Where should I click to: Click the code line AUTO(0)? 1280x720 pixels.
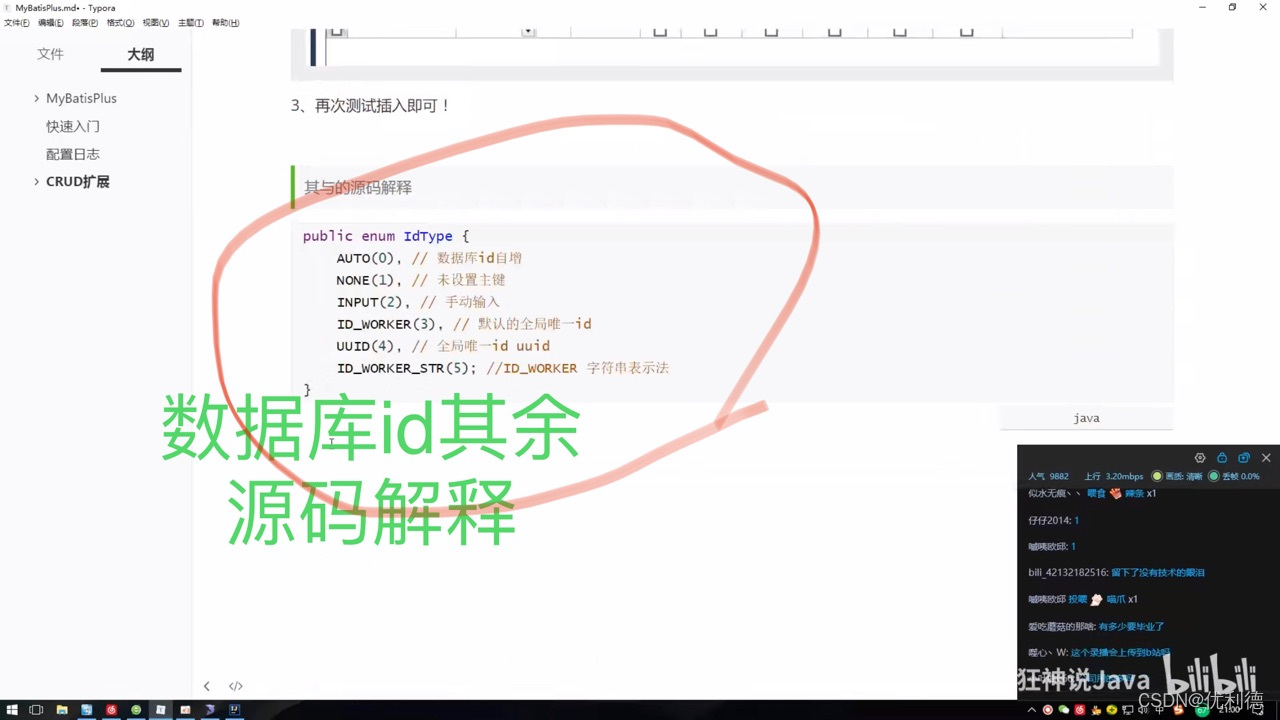[429, 258]
